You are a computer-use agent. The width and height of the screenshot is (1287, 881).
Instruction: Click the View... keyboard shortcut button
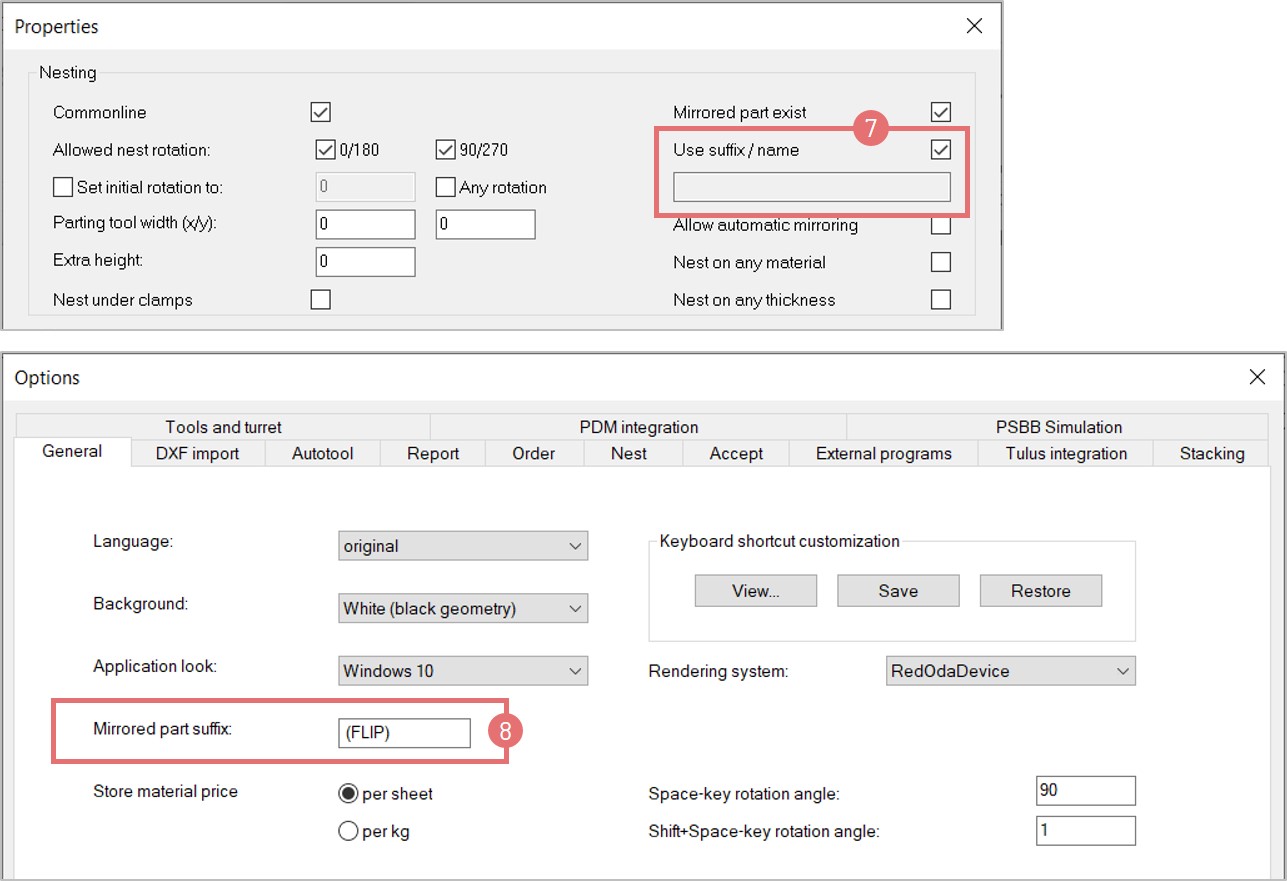[x=755, y=591]
